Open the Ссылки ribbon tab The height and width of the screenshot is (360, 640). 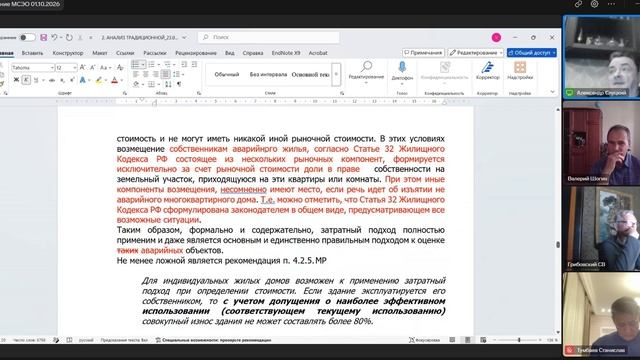(125, 53)
